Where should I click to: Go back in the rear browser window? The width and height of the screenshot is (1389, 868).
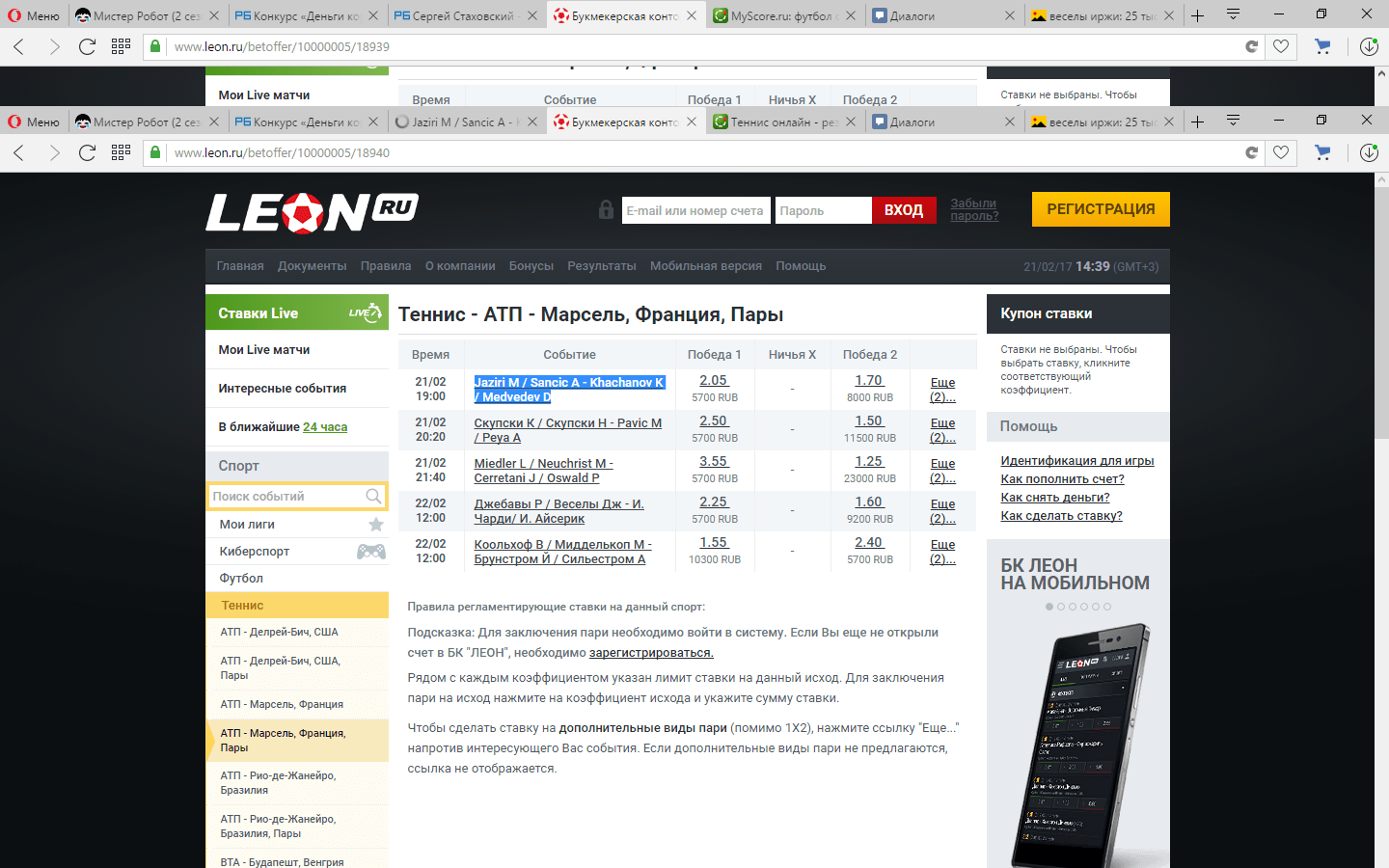(x=19, y=46)
